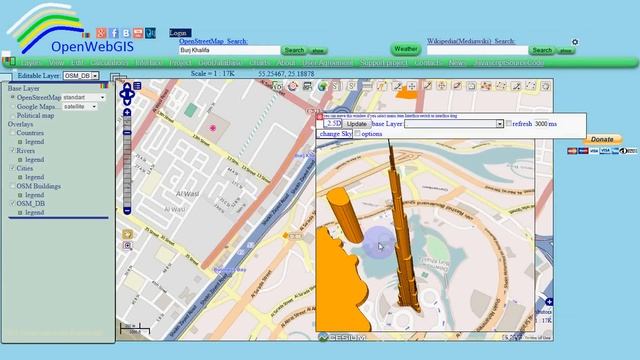This screenshot has height=360, width=640.
Task: Click the rightmost map toolbar icon
Action: pos(545,86)
